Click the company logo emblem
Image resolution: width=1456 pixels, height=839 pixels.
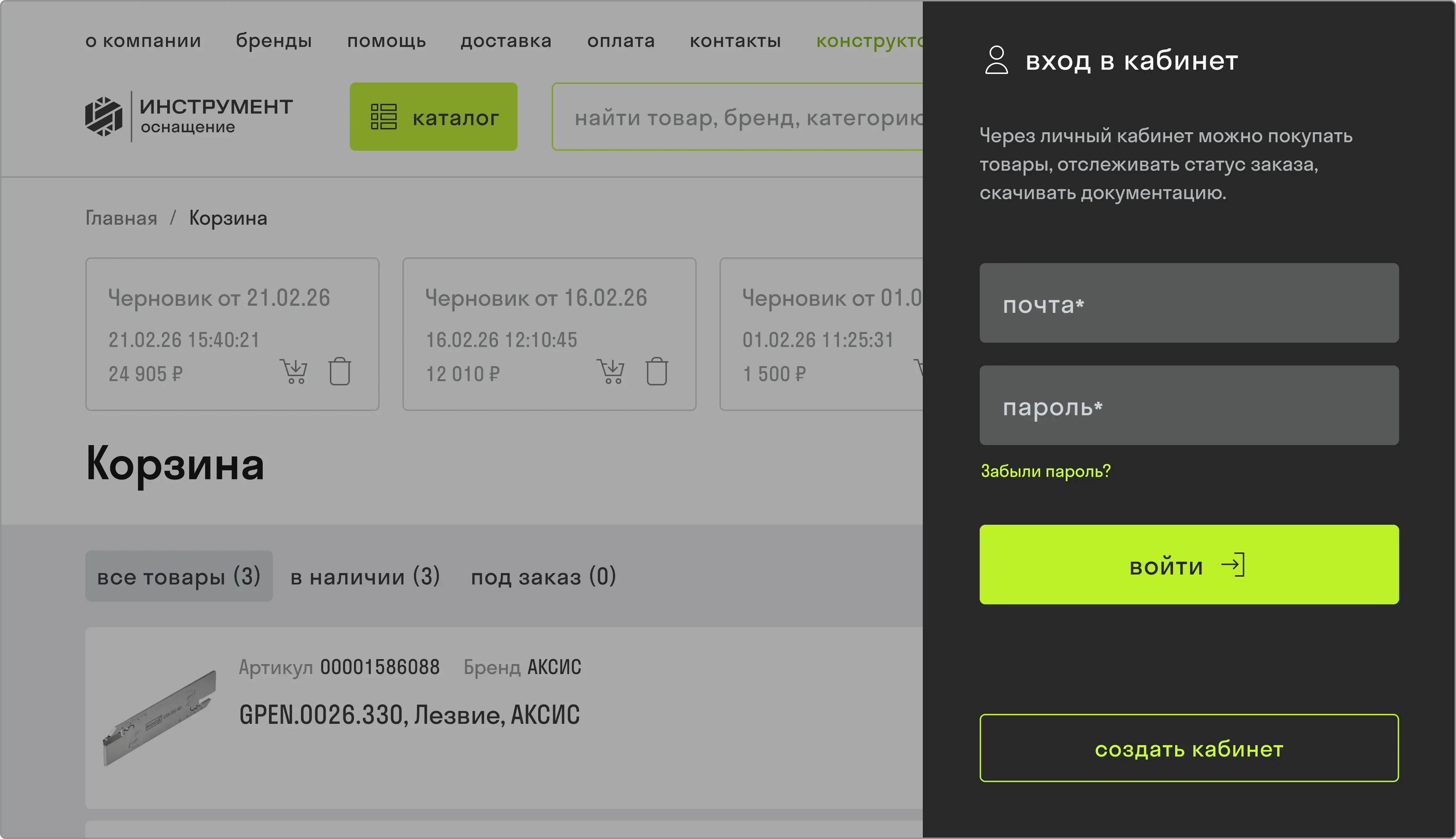[104, 116]
